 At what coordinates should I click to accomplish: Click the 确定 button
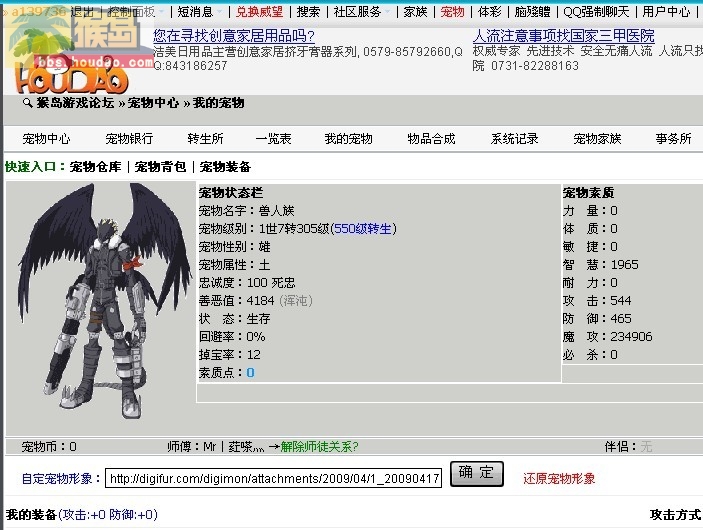(x=477, y=474)
